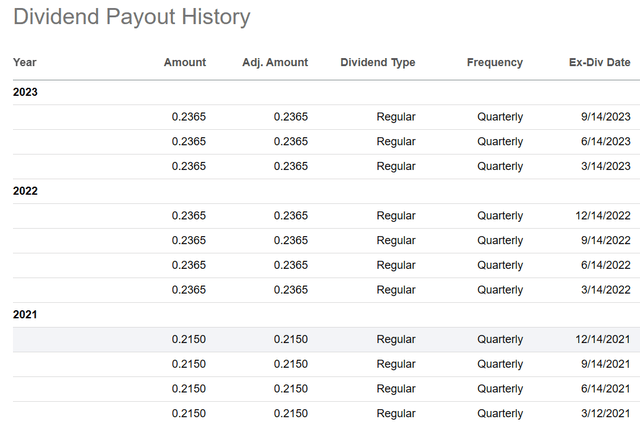Screen dimensions: 640x424
Task: Select the Adj. Amount column header
Action: (275, 62)
